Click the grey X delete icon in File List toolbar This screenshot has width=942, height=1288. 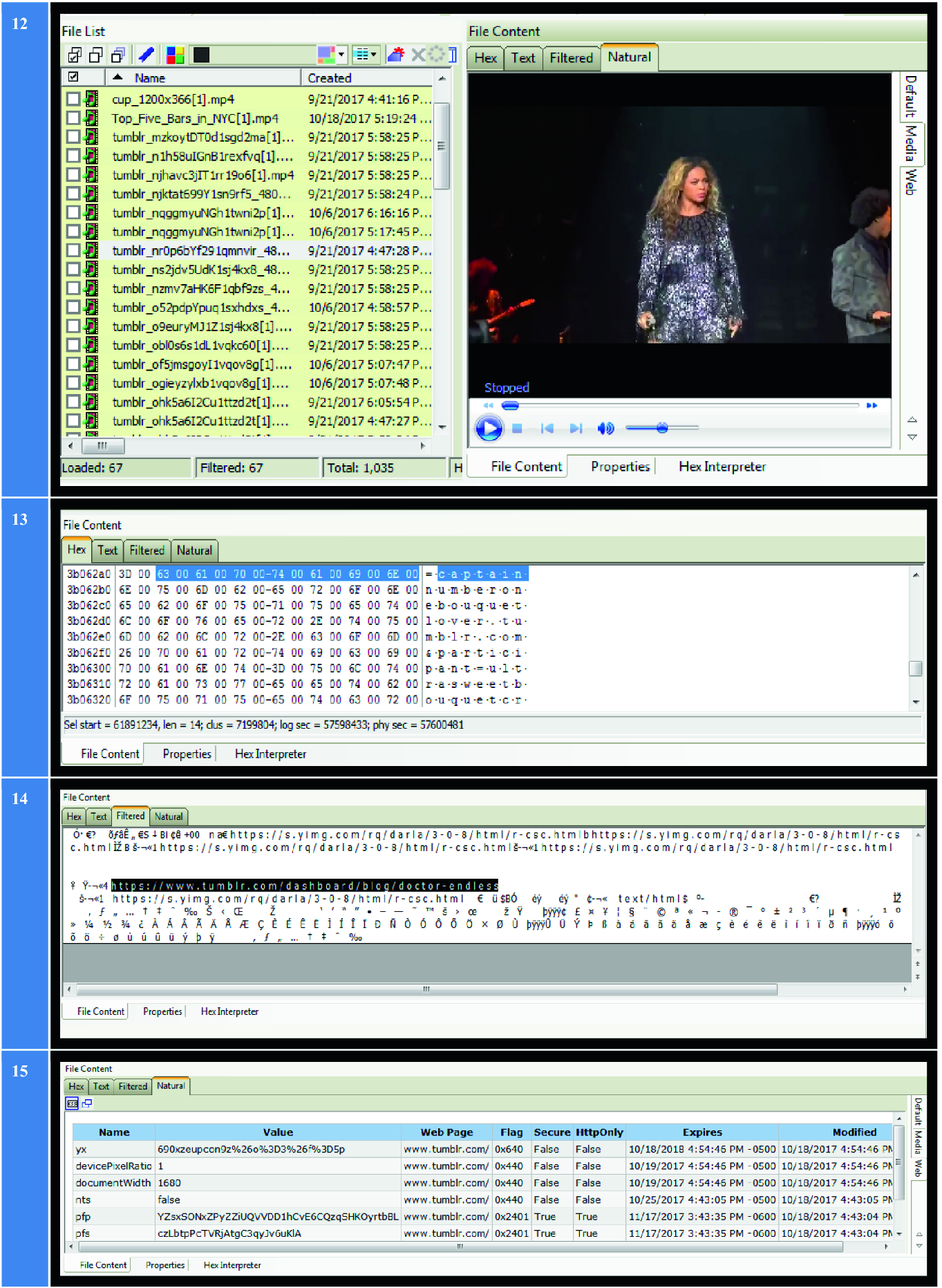(x=418, y=55)
